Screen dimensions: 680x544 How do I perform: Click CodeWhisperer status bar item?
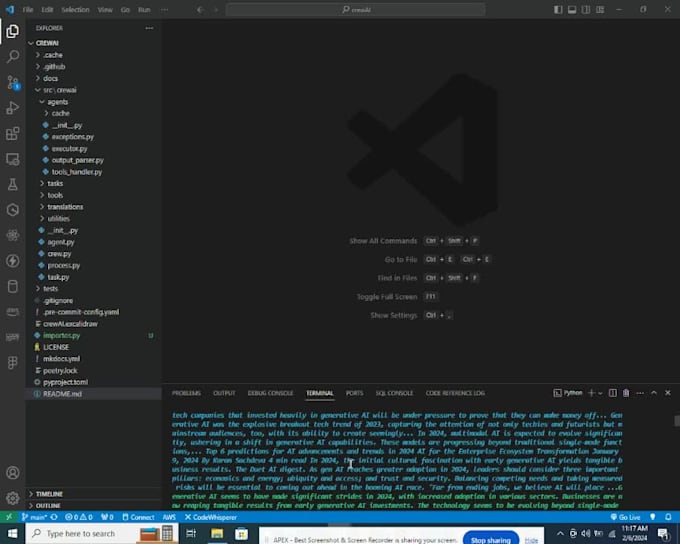(x=211, y=517)
